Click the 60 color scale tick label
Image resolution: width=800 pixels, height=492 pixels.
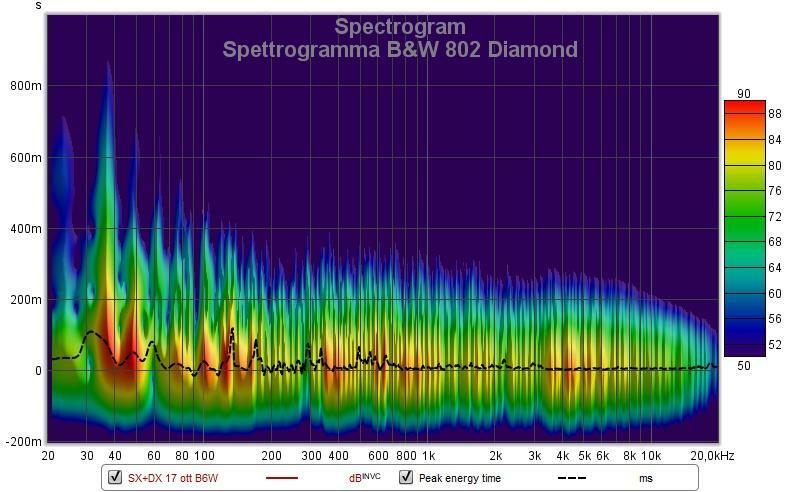[x=775, y=293]
